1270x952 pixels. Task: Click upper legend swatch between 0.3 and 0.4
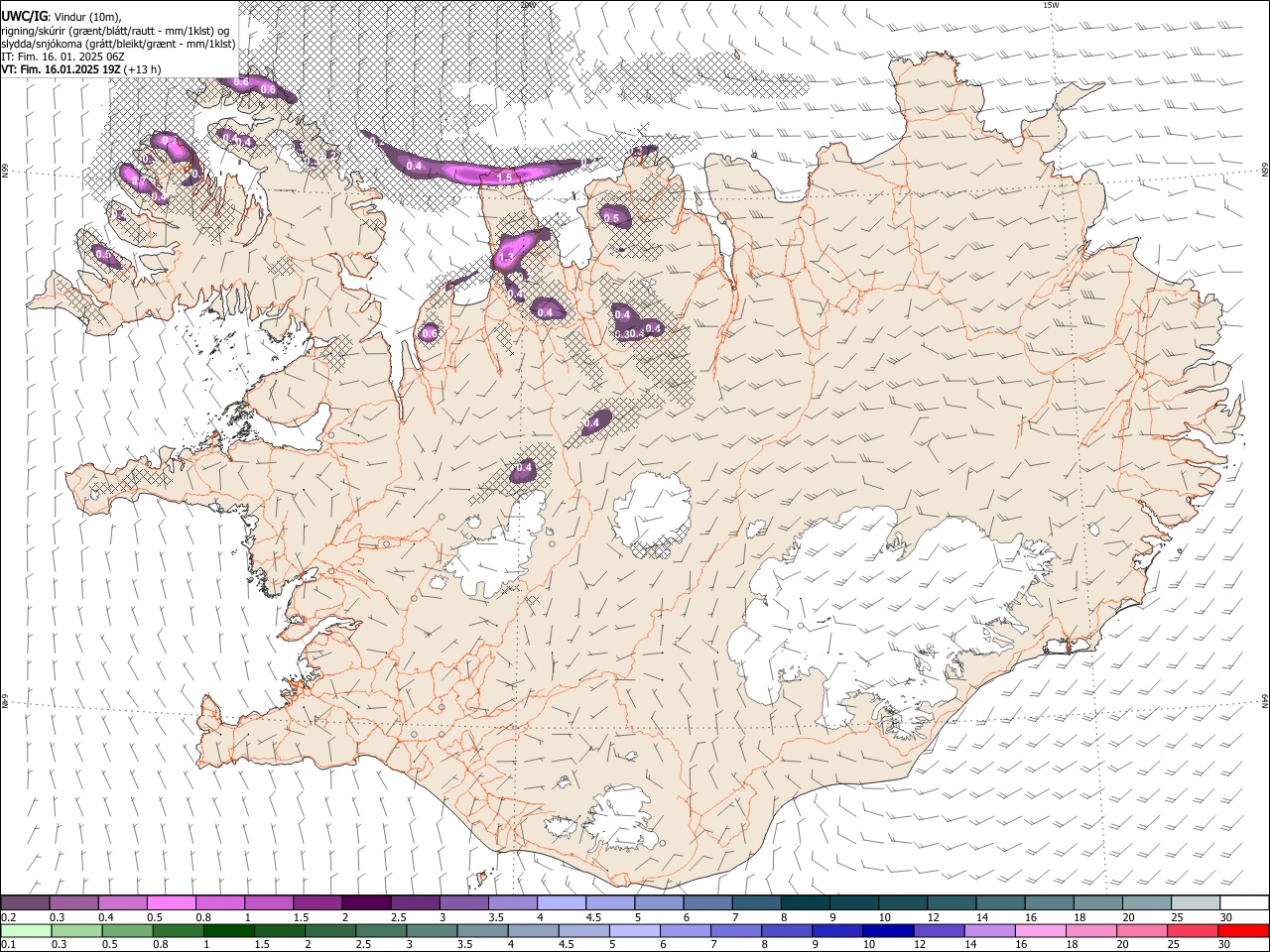74,902
